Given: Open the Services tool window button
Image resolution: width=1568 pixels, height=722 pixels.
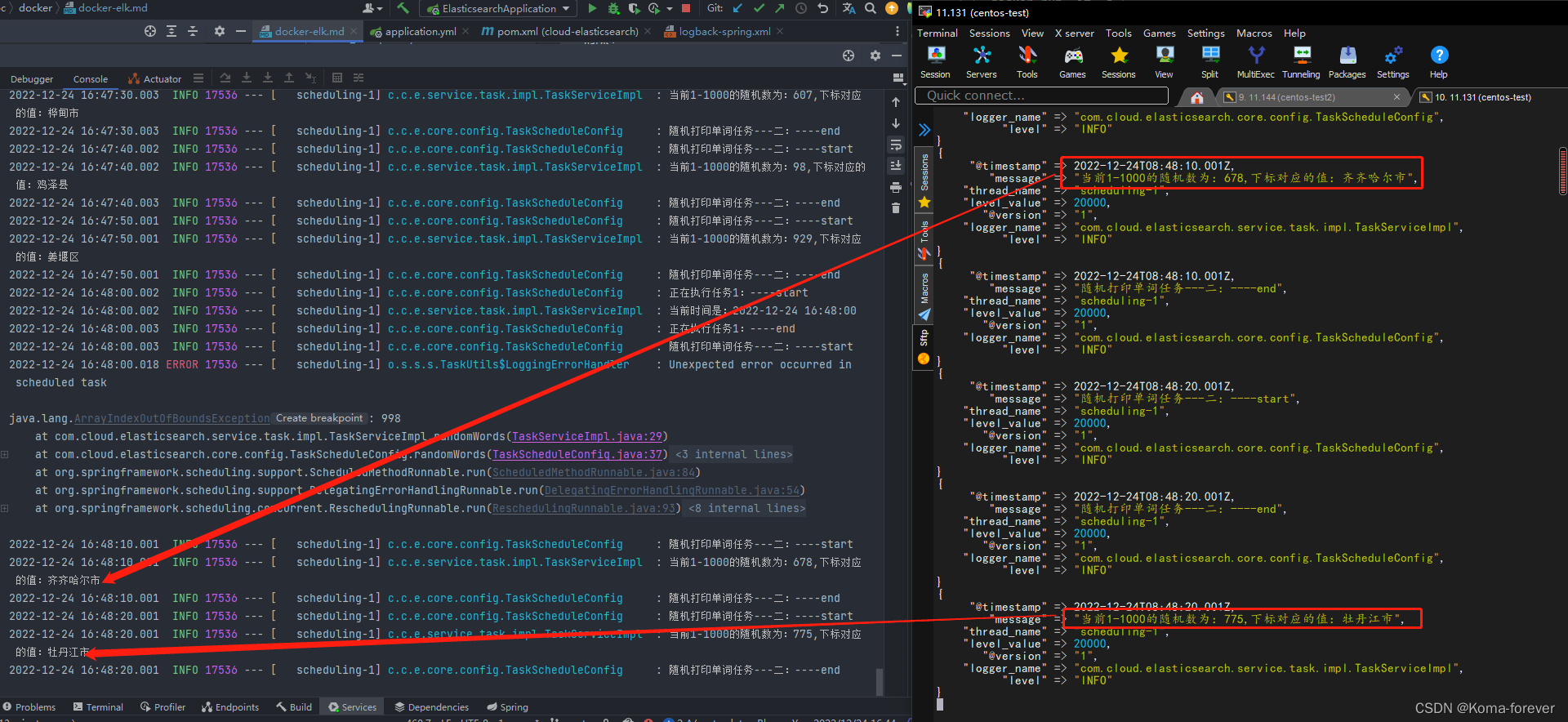Looking at the screenshot, I should click(352, 707).
